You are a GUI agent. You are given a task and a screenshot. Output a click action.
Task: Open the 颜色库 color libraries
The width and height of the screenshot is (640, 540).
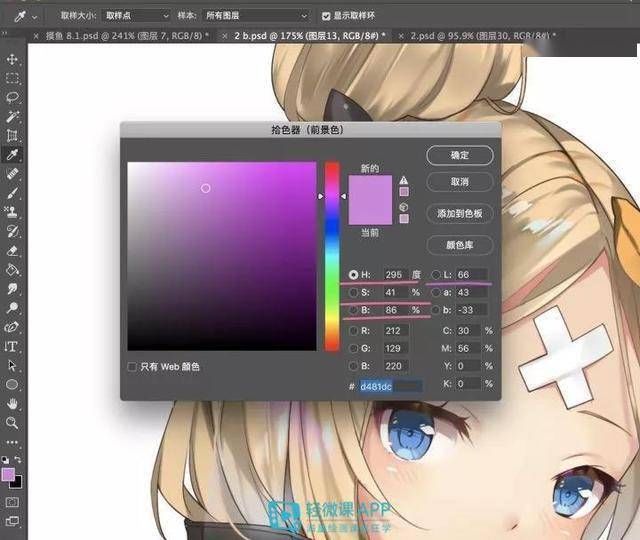pos(460,245)
